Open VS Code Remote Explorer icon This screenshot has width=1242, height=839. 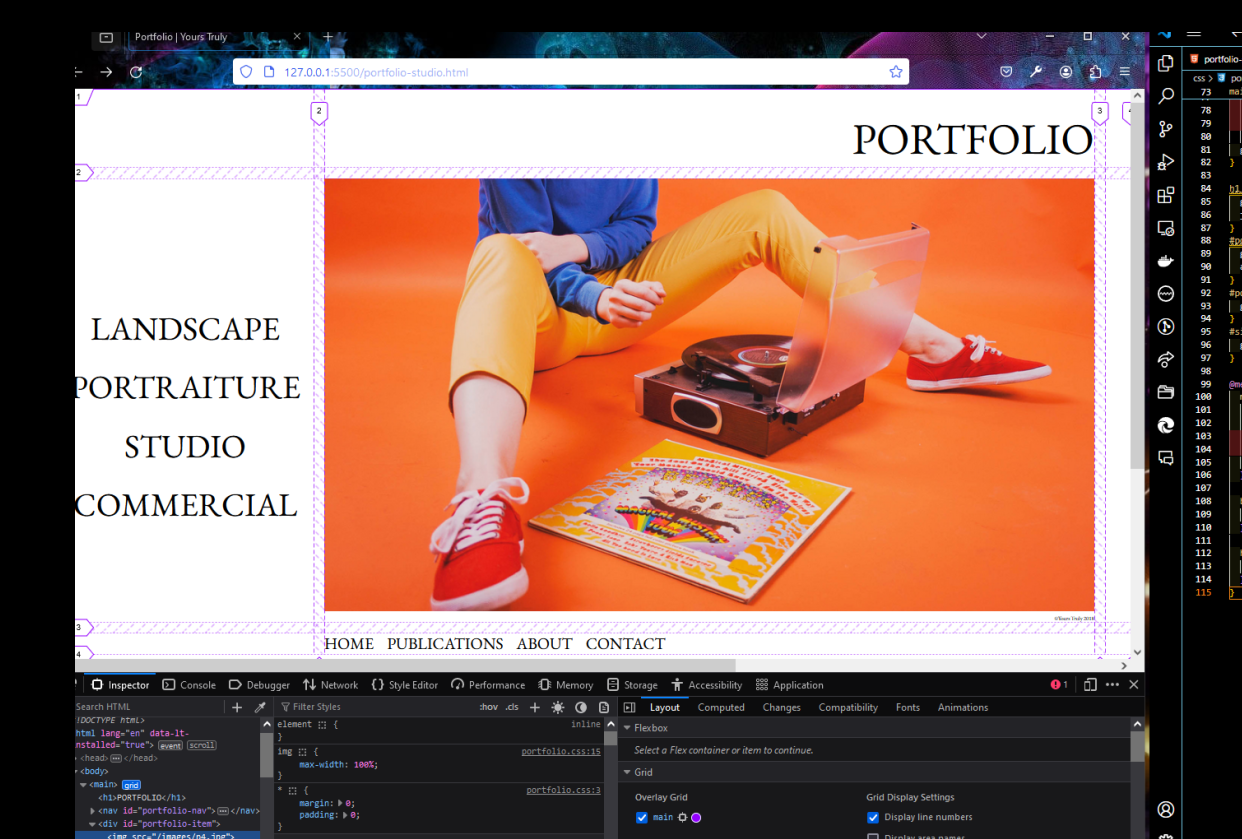pos(1166,228)
